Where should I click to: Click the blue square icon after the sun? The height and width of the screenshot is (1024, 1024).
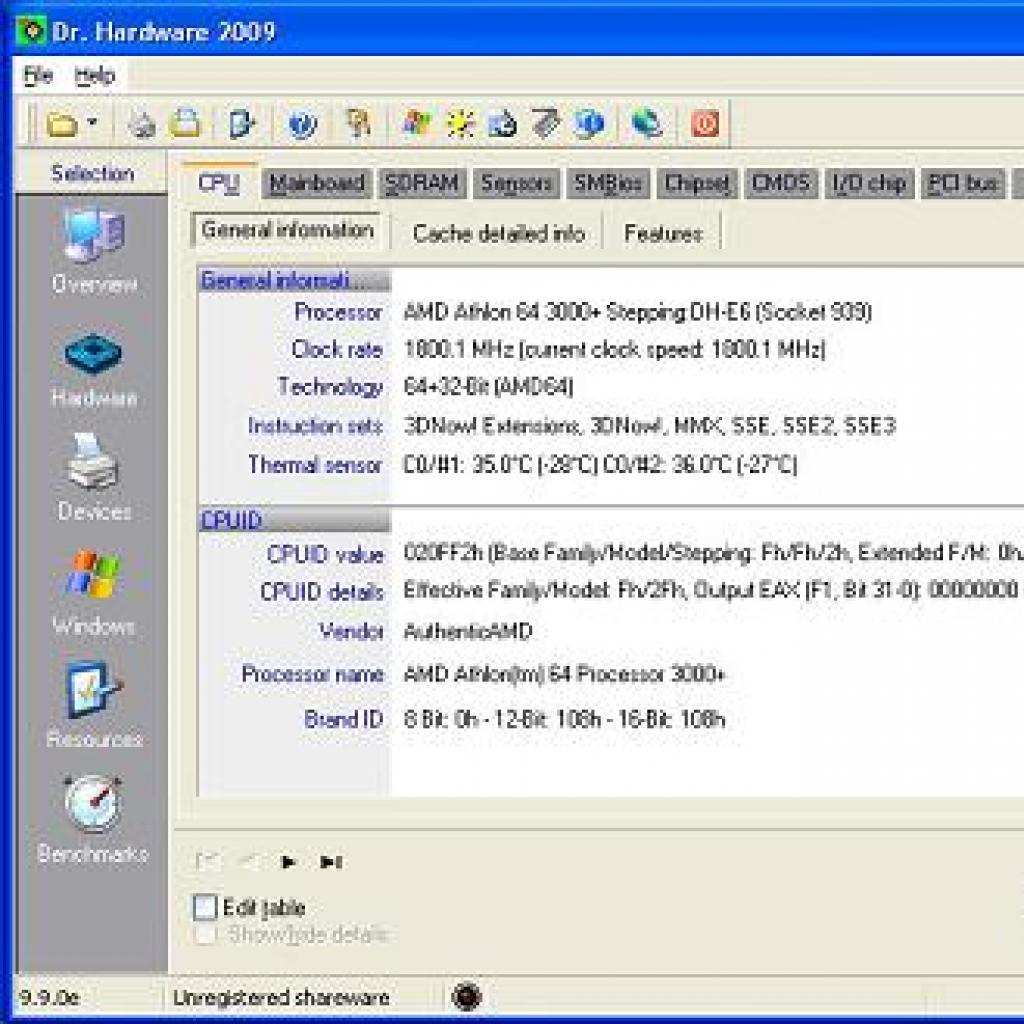[502, 123]
